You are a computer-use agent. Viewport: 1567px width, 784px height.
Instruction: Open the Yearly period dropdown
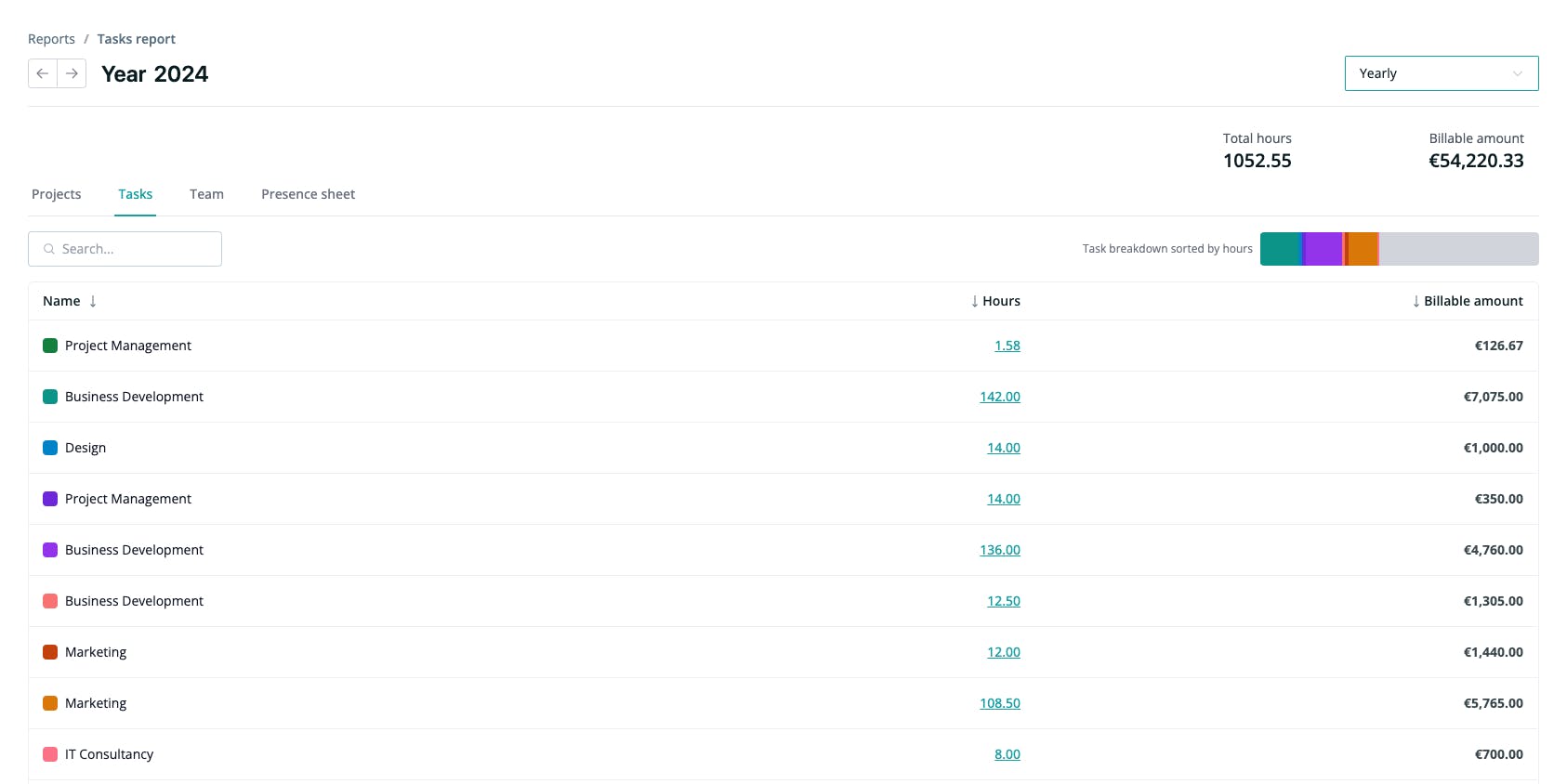[x=1441, y=73]
